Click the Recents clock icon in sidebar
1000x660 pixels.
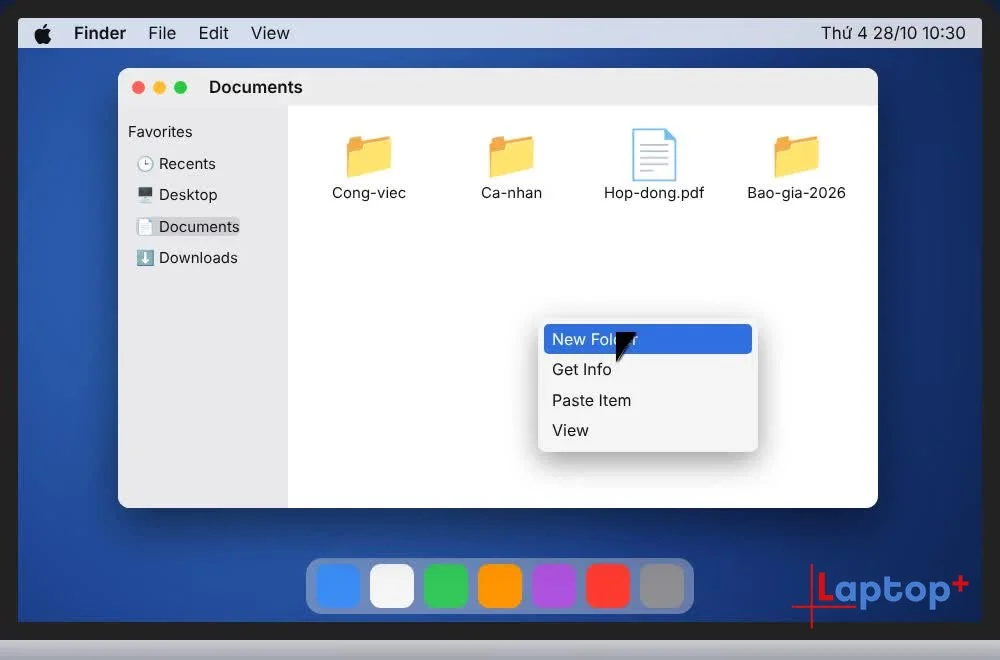pyautogui.click(x=145, y=164)
